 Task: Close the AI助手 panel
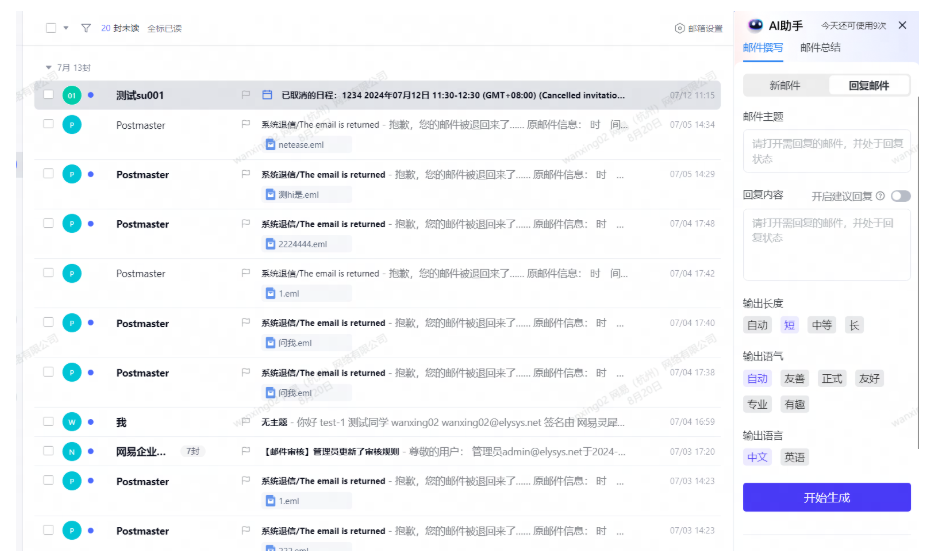point(902,25)
